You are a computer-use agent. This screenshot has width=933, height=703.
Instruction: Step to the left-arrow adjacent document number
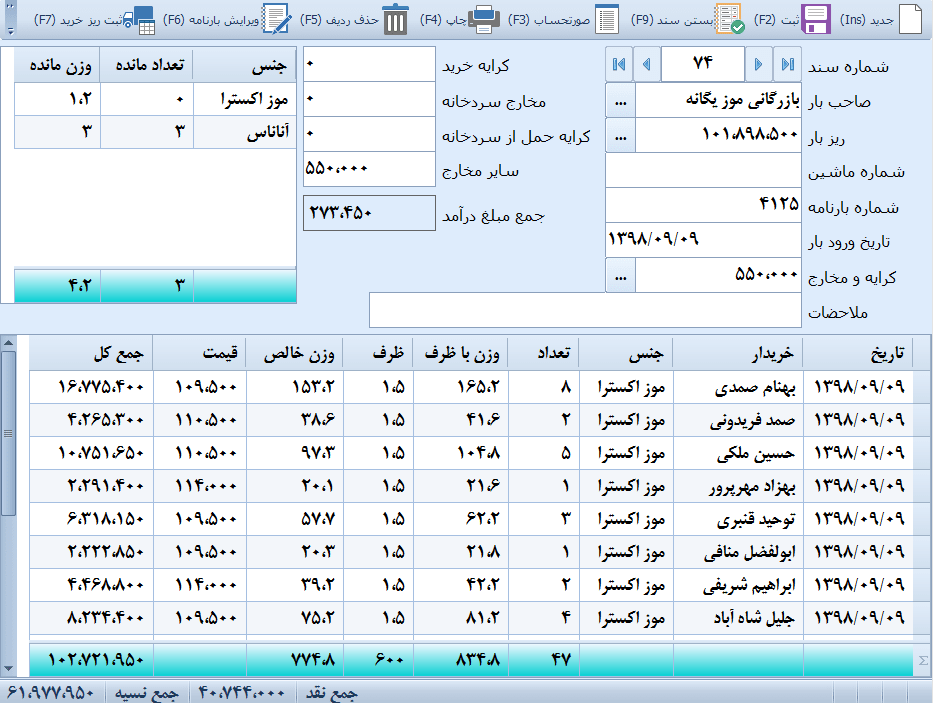647,65
